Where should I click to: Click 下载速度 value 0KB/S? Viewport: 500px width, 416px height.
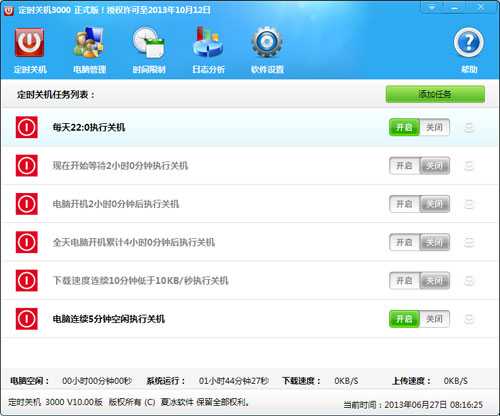[346, 381]
